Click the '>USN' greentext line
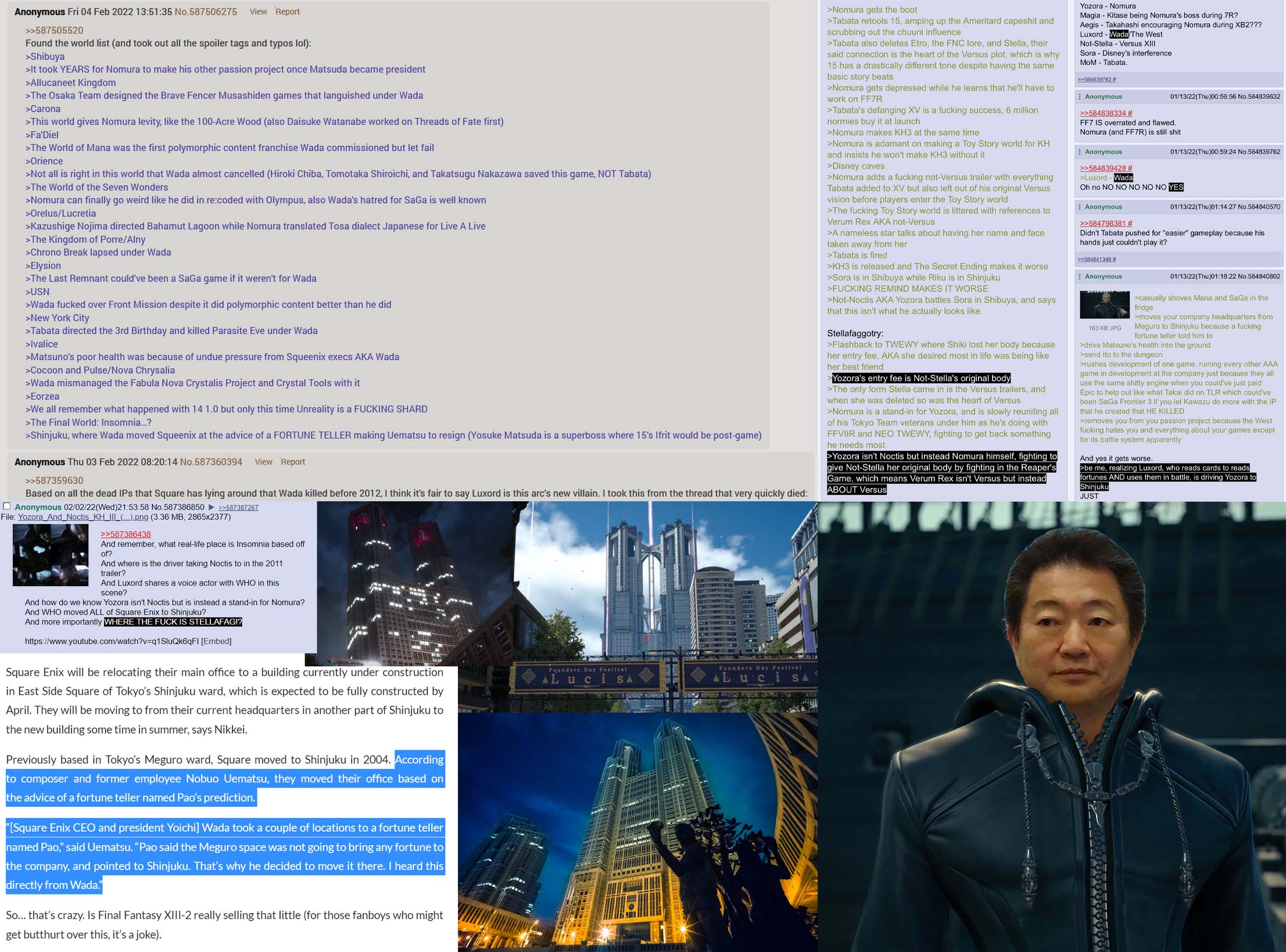 click(x=37, y=292)
